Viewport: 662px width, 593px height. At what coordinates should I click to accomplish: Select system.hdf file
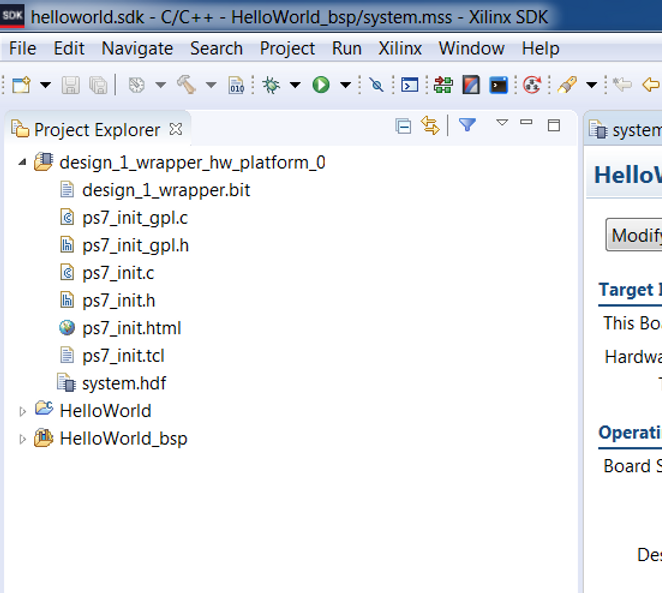124,383
